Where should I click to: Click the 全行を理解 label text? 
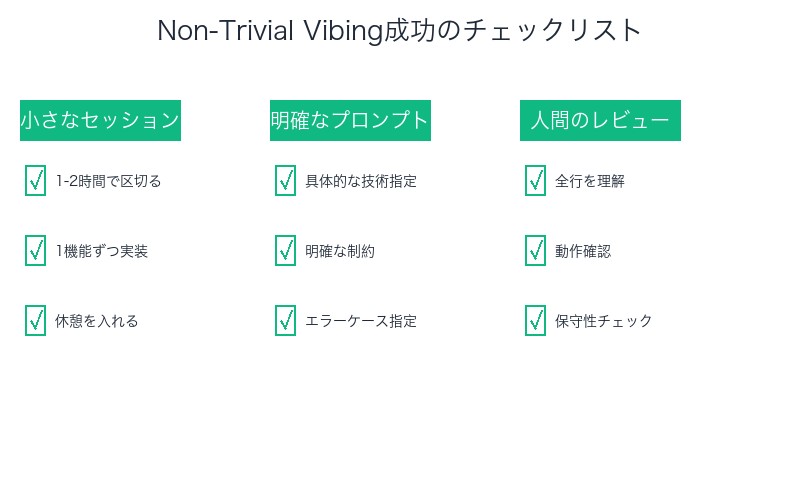590,181
